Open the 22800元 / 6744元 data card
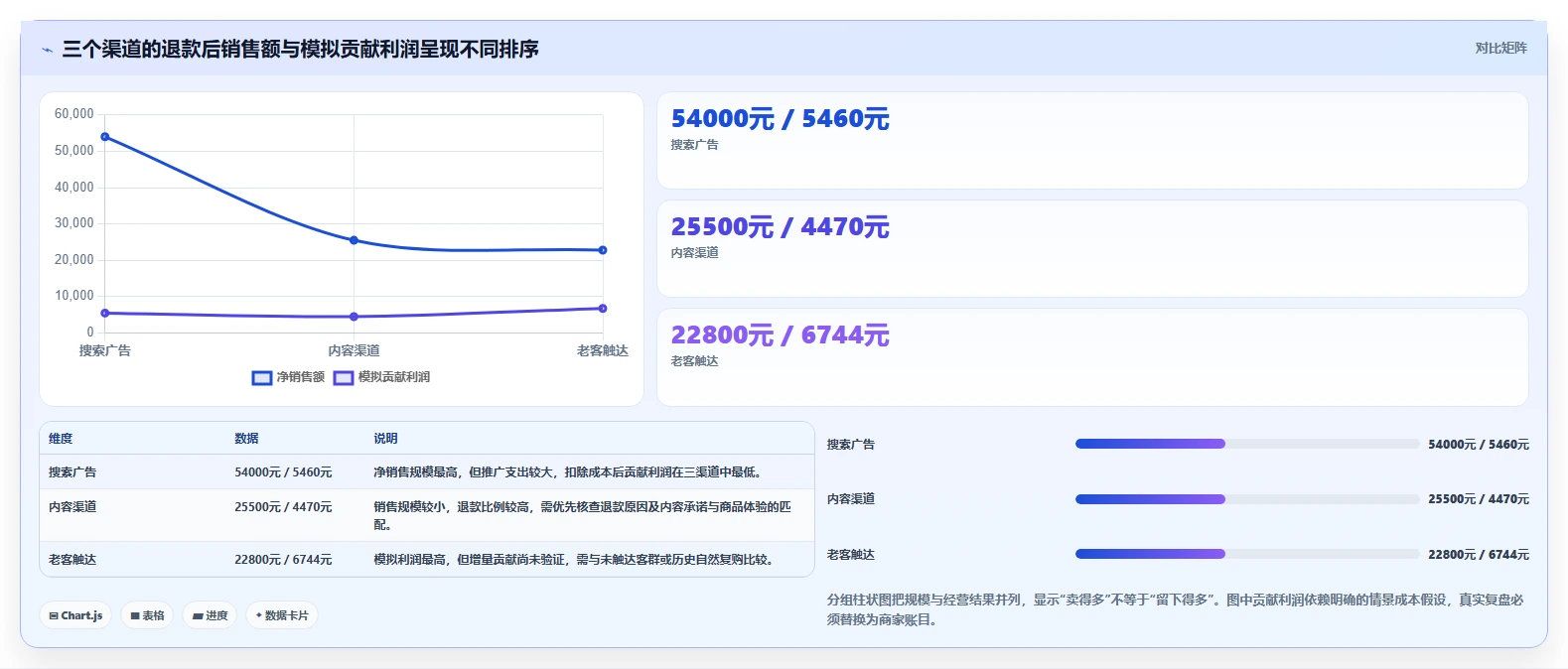Screen dimensions: 1568x669 (x=1092, y=356)
